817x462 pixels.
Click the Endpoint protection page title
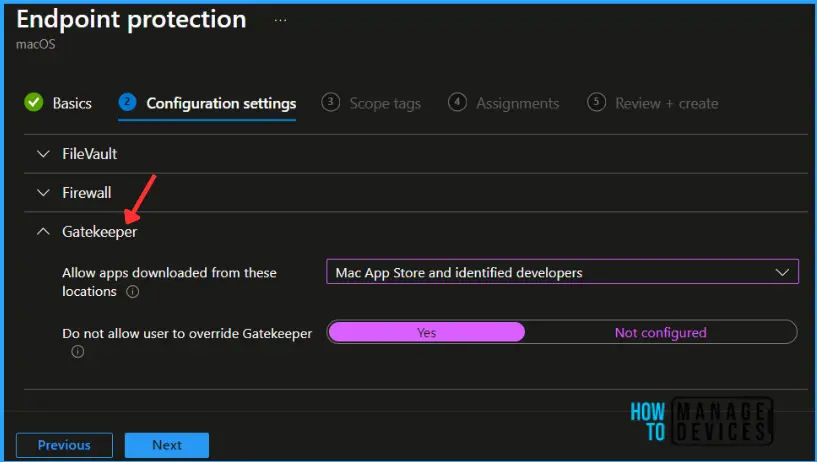(x=131, y=20)
